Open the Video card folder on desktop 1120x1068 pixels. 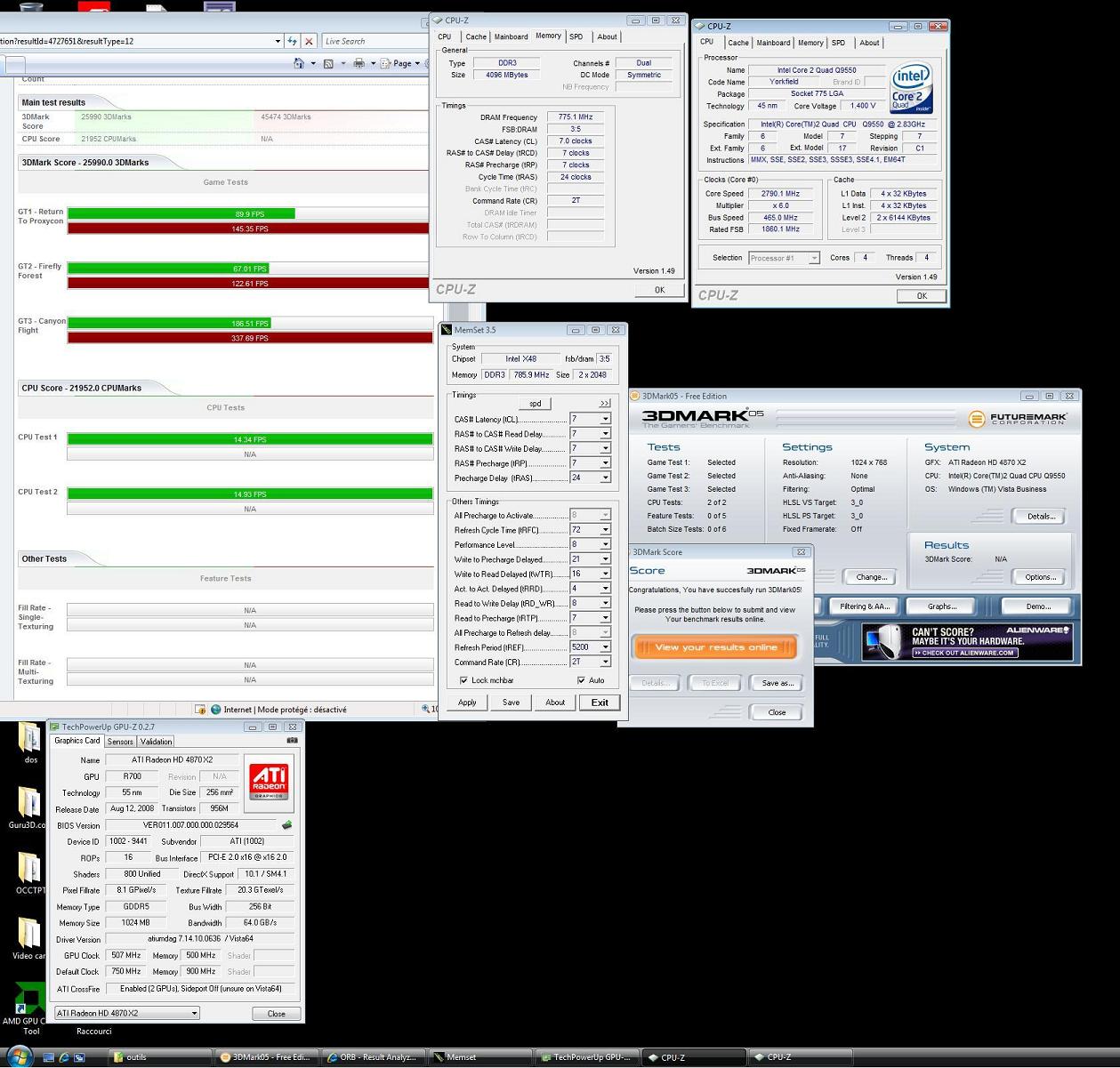tap(29, 939)
